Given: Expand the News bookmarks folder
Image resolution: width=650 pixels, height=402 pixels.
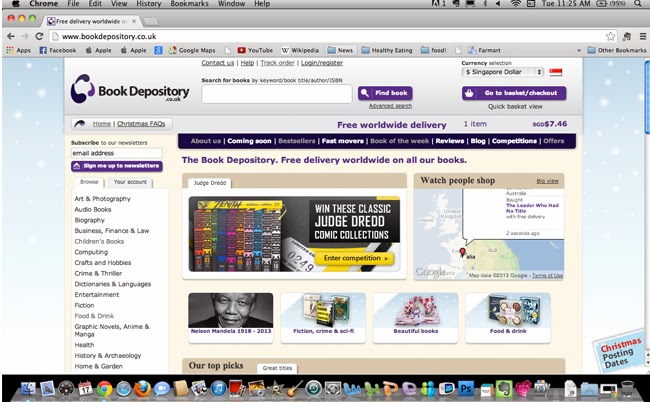Looking at the screenshot, I should point(340,50).
